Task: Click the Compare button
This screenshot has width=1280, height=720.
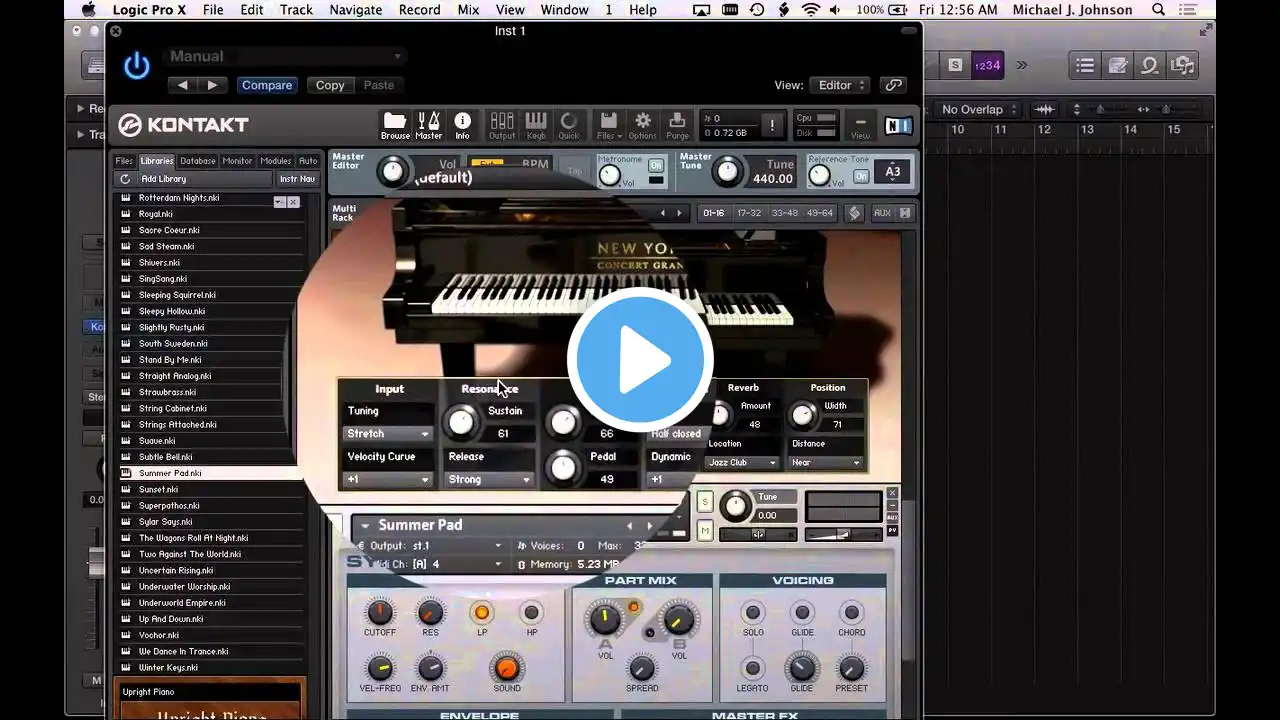Action: (x=267, y=85)
